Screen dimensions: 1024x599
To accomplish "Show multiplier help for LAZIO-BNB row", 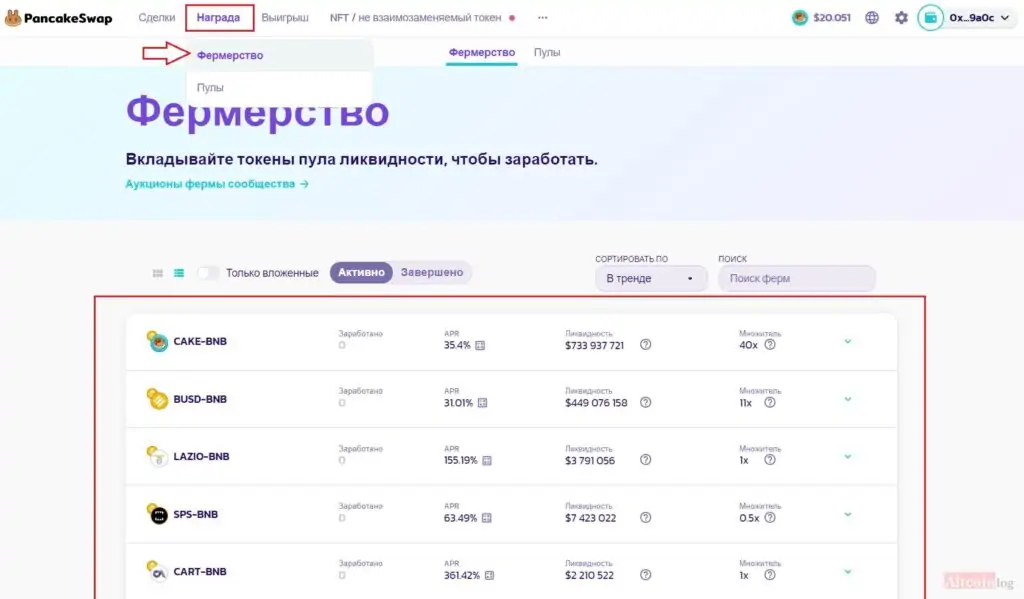I will point(770,460).
